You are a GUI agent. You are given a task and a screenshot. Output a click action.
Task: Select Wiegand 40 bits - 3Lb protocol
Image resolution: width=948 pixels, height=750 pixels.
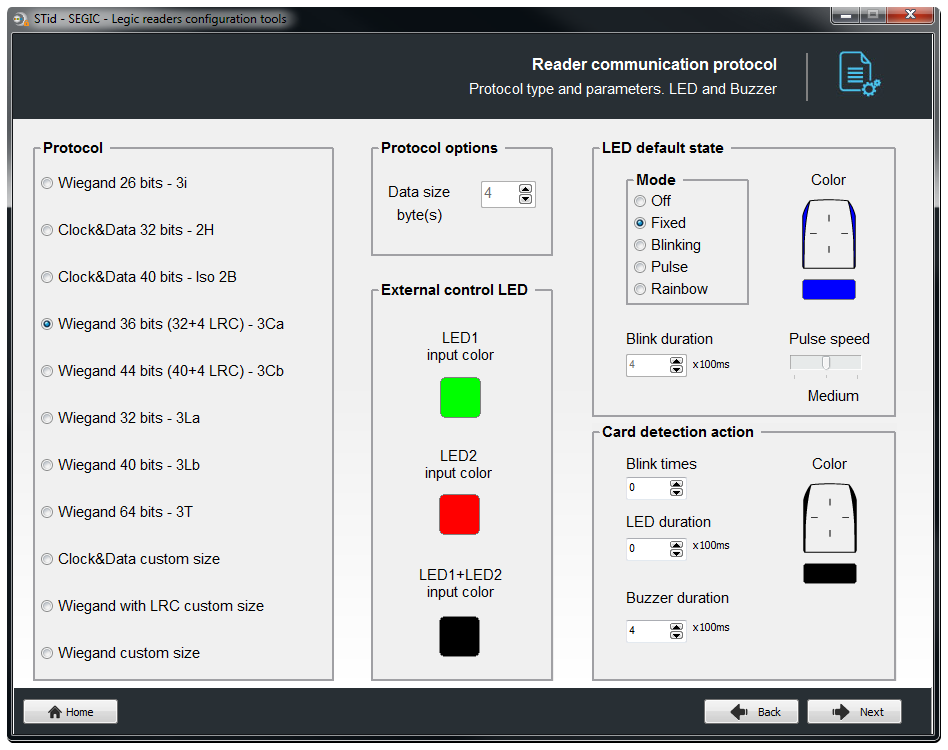(120, 465)
